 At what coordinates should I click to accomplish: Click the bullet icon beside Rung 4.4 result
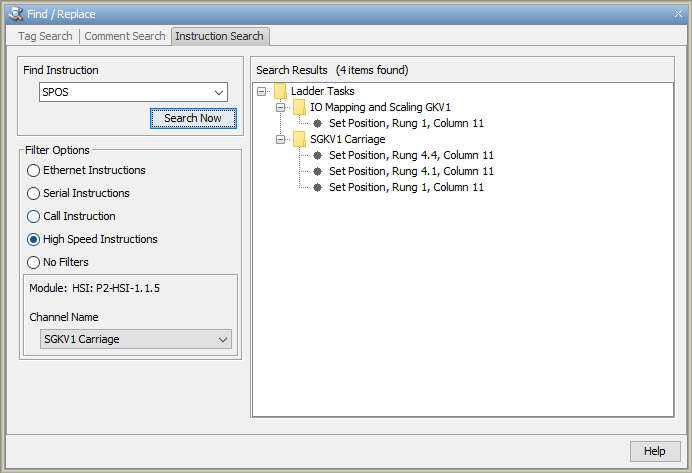[317, 155]
